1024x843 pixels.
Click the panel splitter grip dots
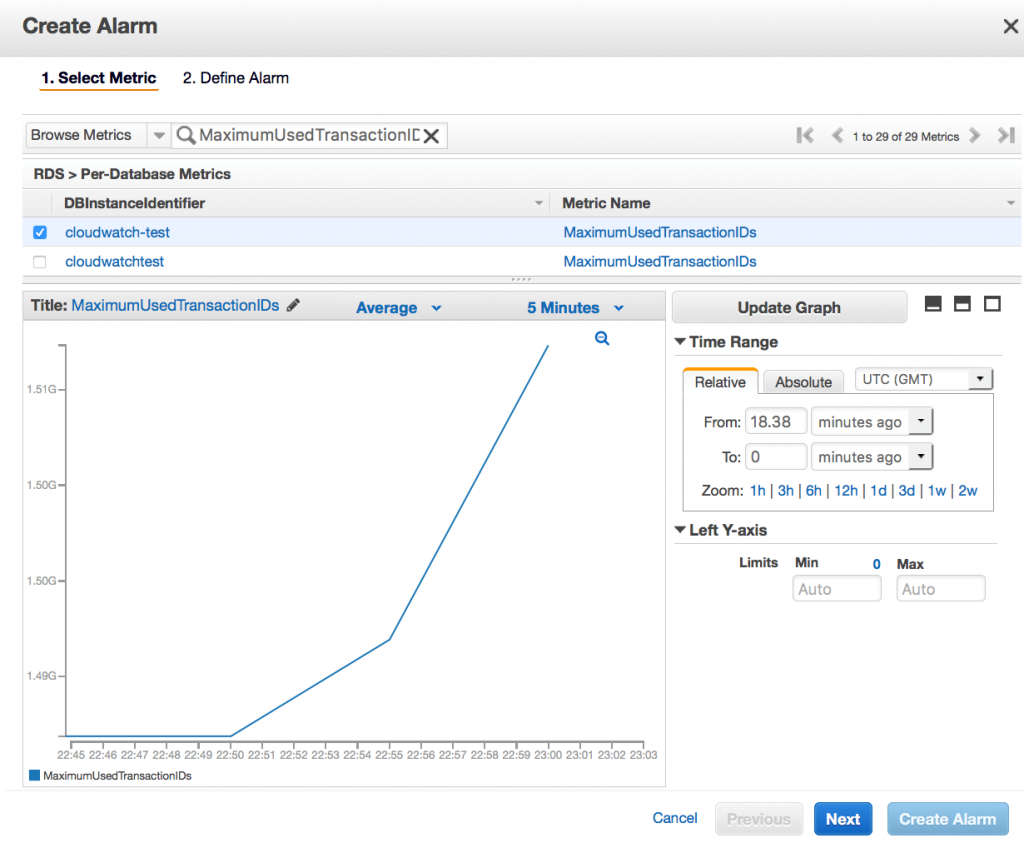521,279
